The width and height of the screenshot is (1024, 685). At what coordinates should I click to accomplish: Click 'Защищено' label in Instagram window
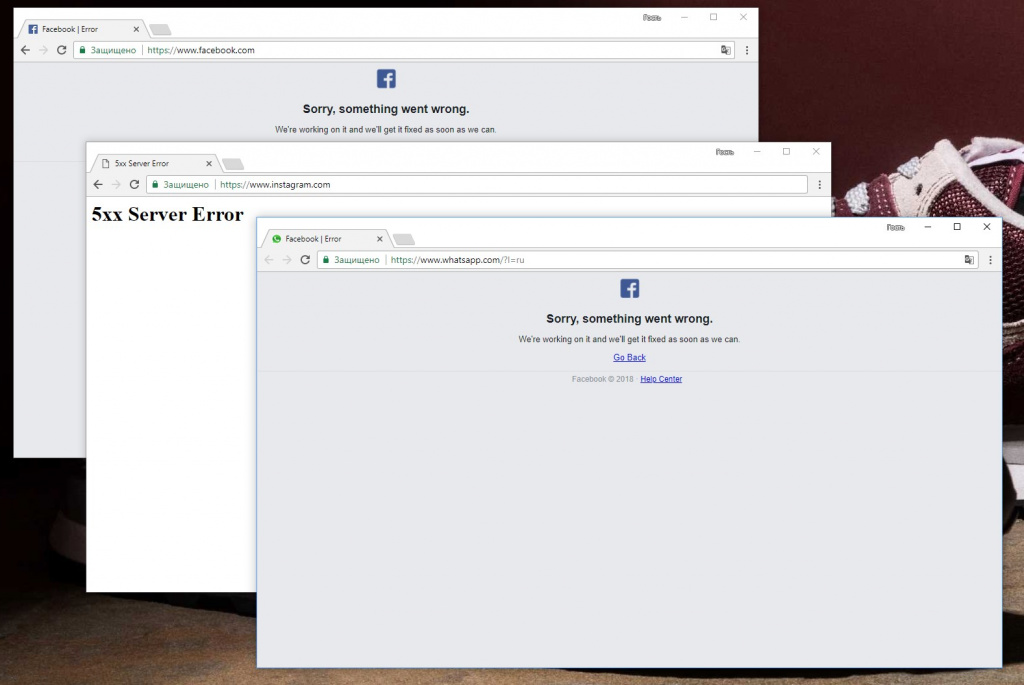tap(186, 185)
